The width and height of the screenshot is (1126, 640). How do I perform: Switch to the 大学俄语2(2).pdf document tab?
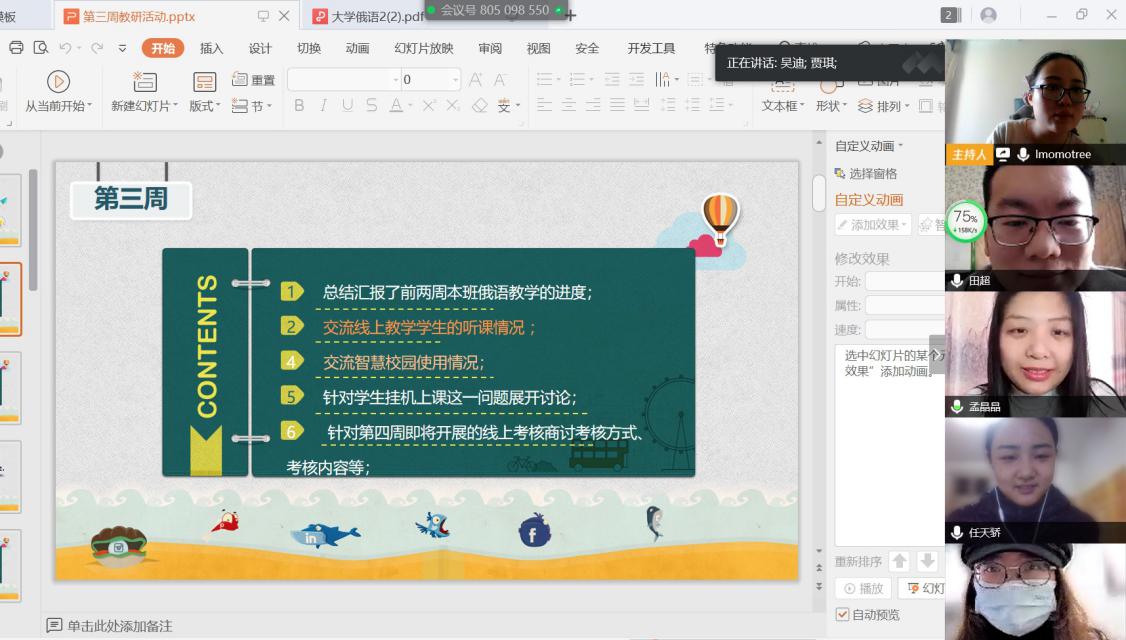[x=370, y=16]
